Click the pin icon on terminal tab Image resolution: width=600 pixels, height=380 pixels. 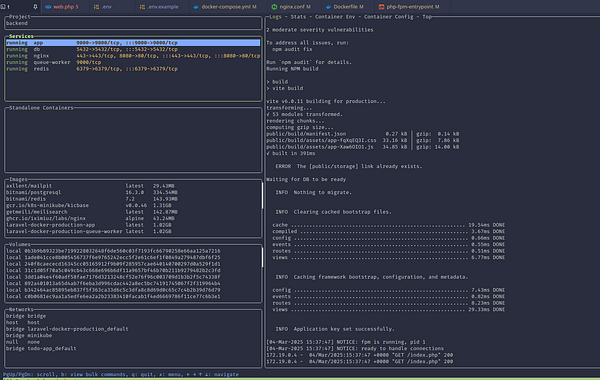pyautogui.click(x=35, y=7)
